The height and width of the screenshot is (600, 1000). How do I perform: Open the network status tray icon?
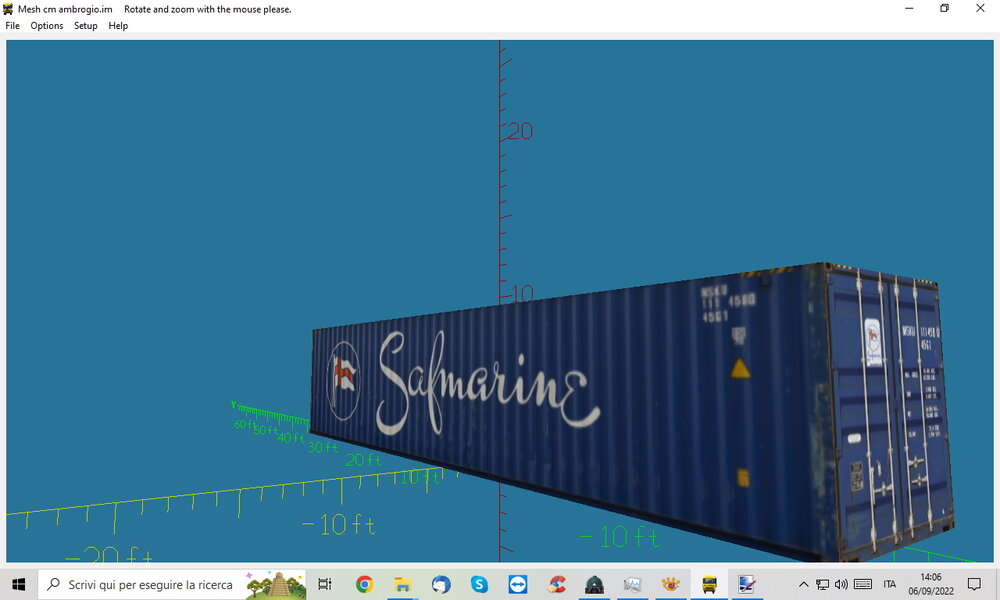(823, 584)
